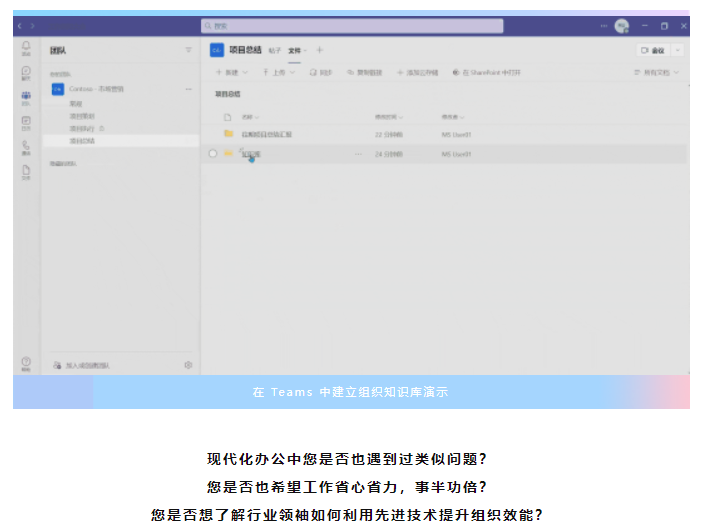Switch to the Posts (帖子) tab
The width and height of the screenshot is (707, 530).
pyautogui.click(x=275, y=51)
